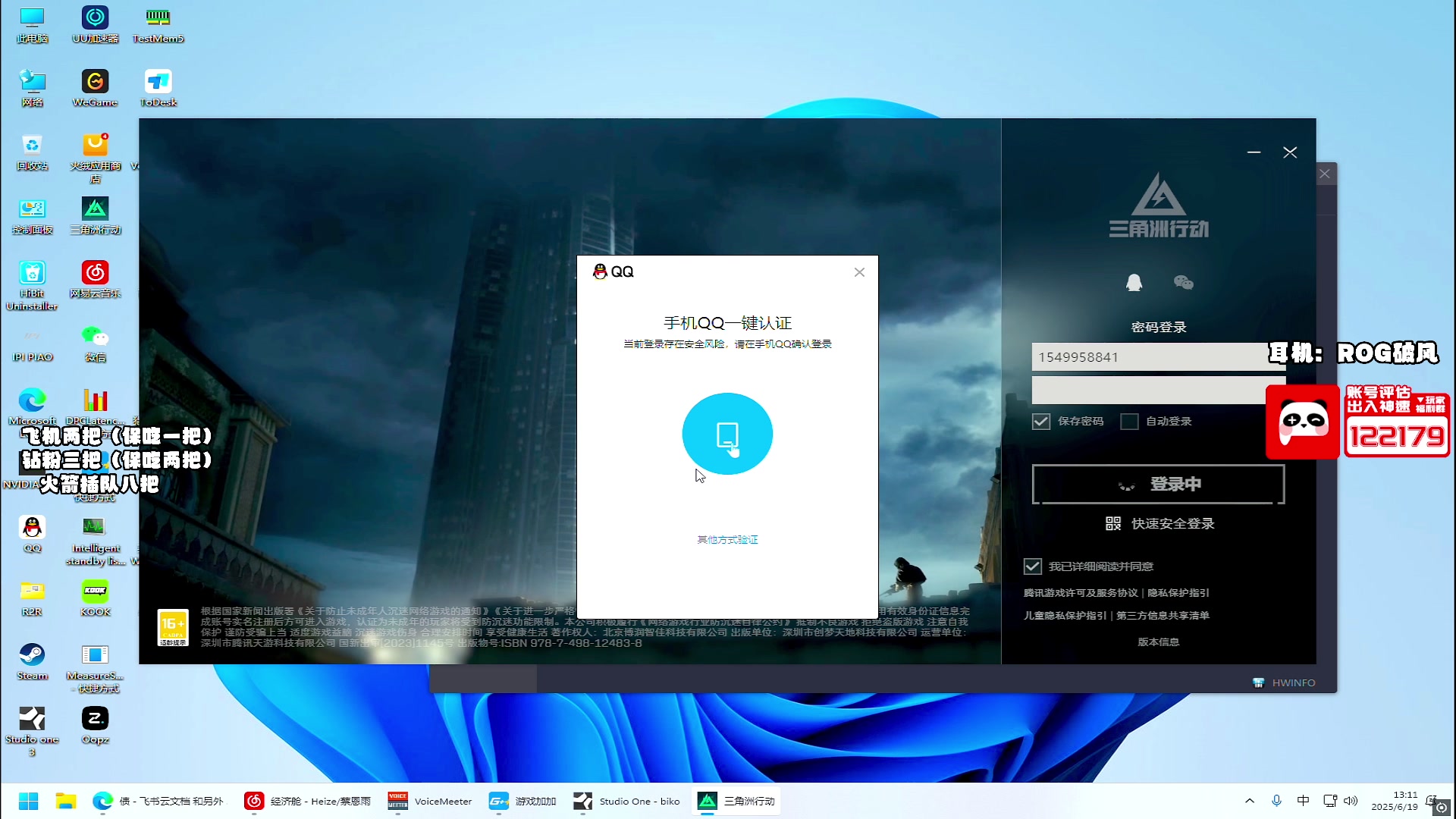Screen dimensions: 1456x819
Task: Open 隐私保护指引 link
Action: click(x=1178, y=593)
